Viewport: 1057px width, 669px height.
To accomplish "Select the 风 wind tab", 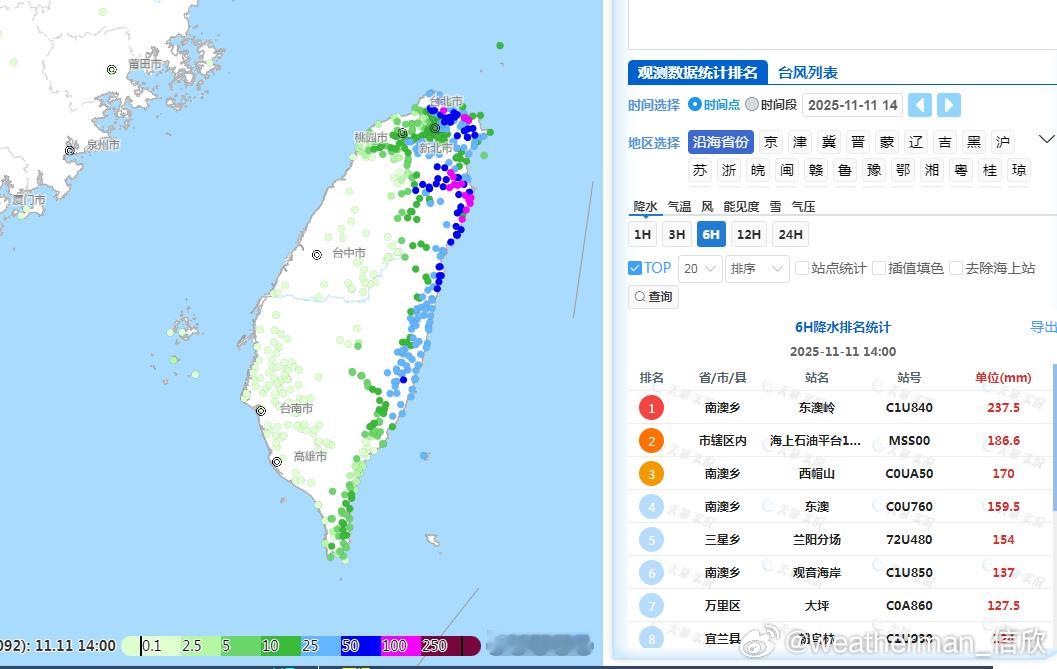I will pos(707,206).
